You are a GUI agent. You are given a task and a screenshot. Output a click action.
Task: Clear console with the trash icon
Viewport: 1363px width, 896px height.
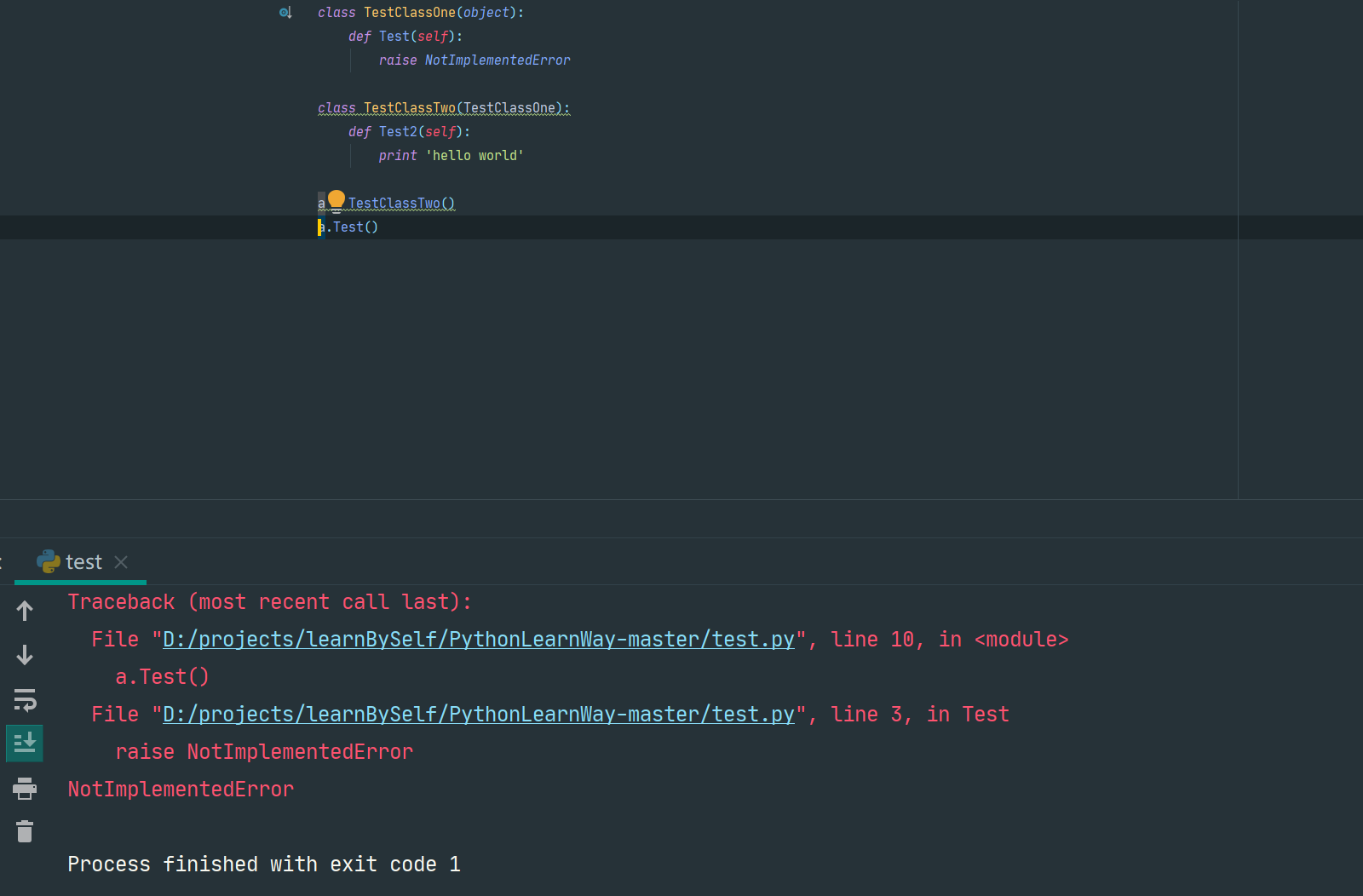coord(25,831)
